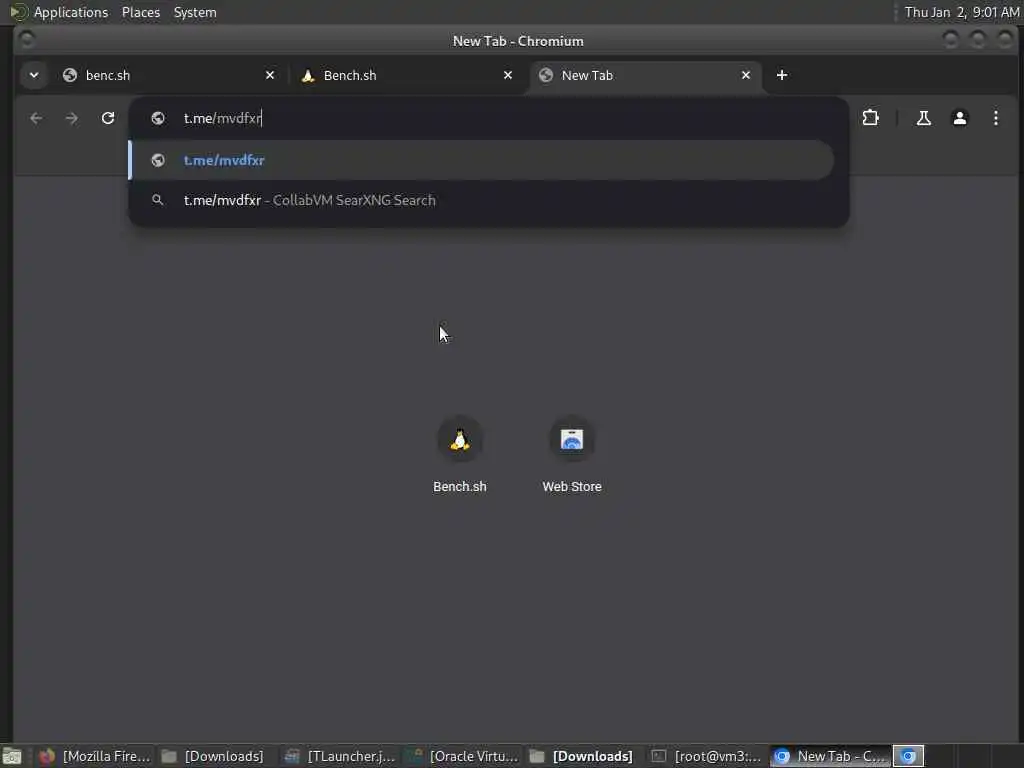Click the last Chromium icon in taskbar

pos(908,756)
